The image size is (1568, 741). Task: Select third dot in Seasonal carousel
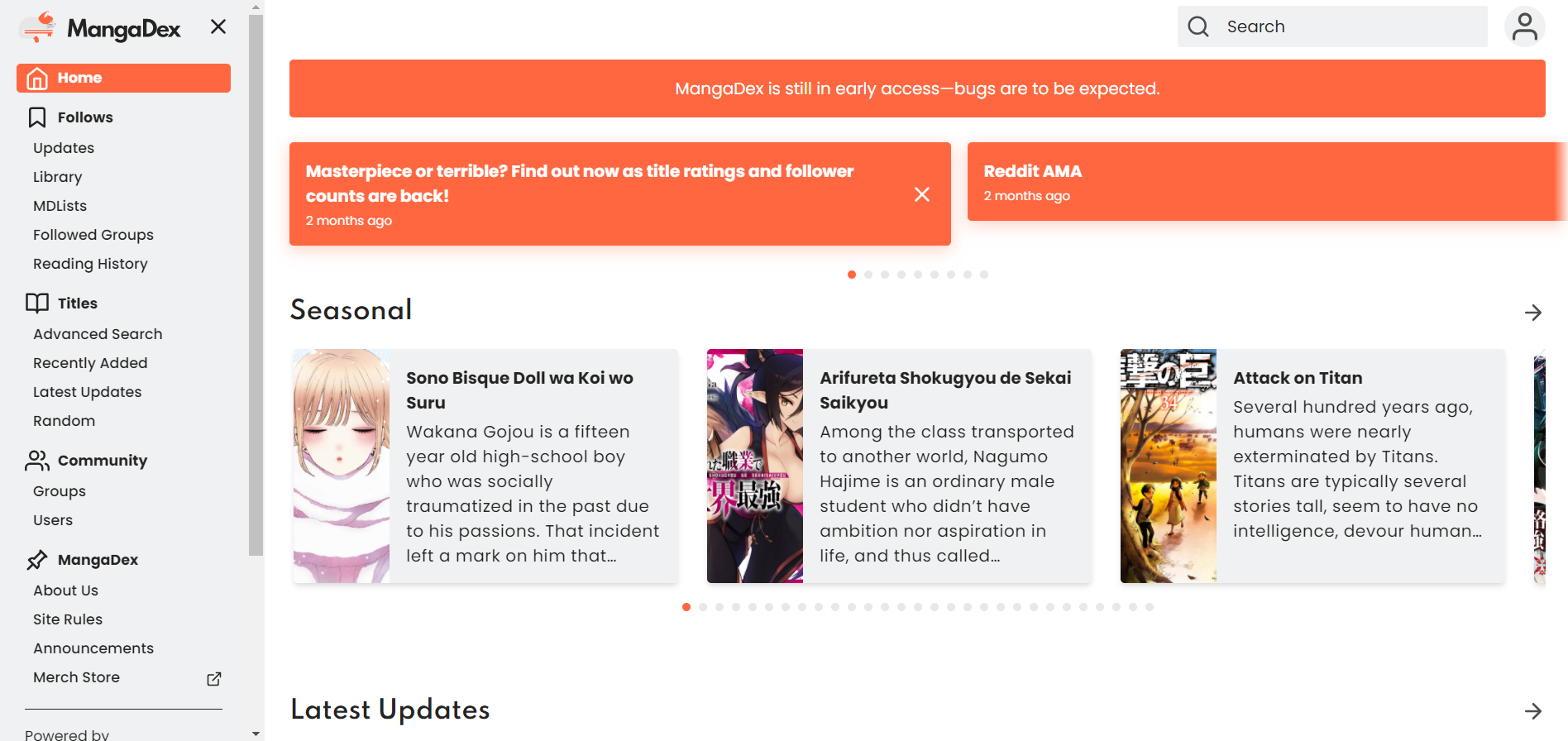[x=719, y=607]
